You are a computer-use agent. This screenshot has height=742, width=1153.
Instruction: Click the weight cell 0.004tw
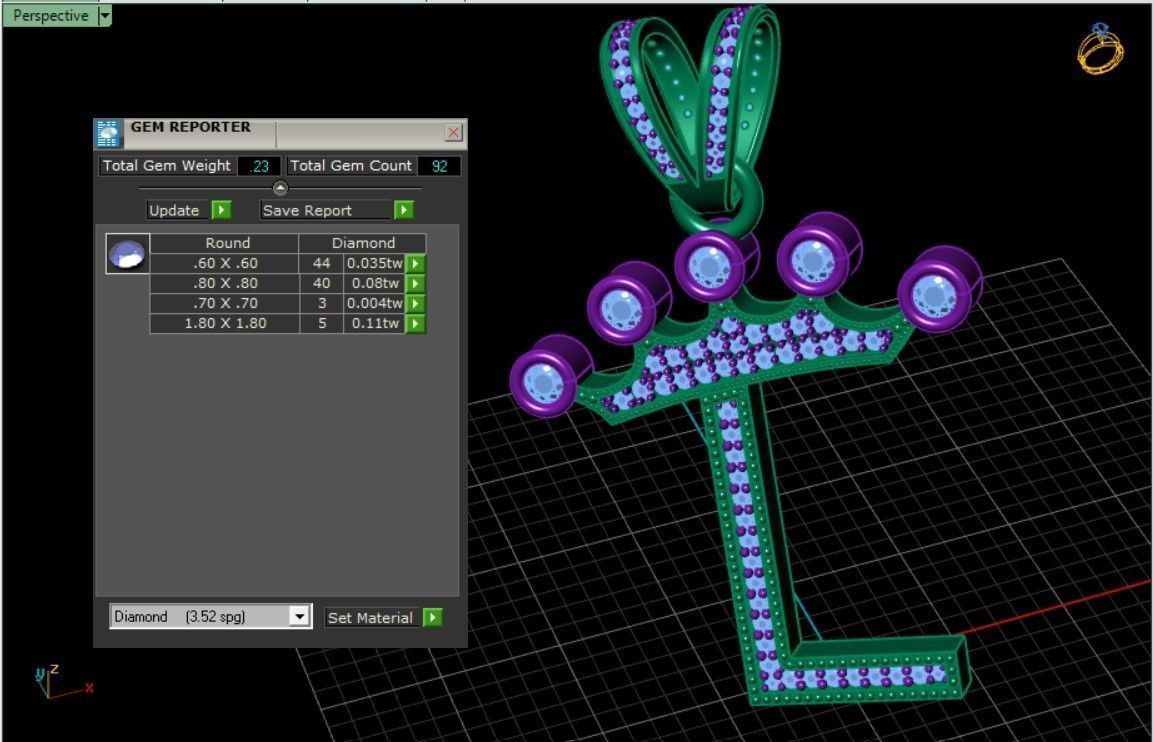tap(374, 303)
